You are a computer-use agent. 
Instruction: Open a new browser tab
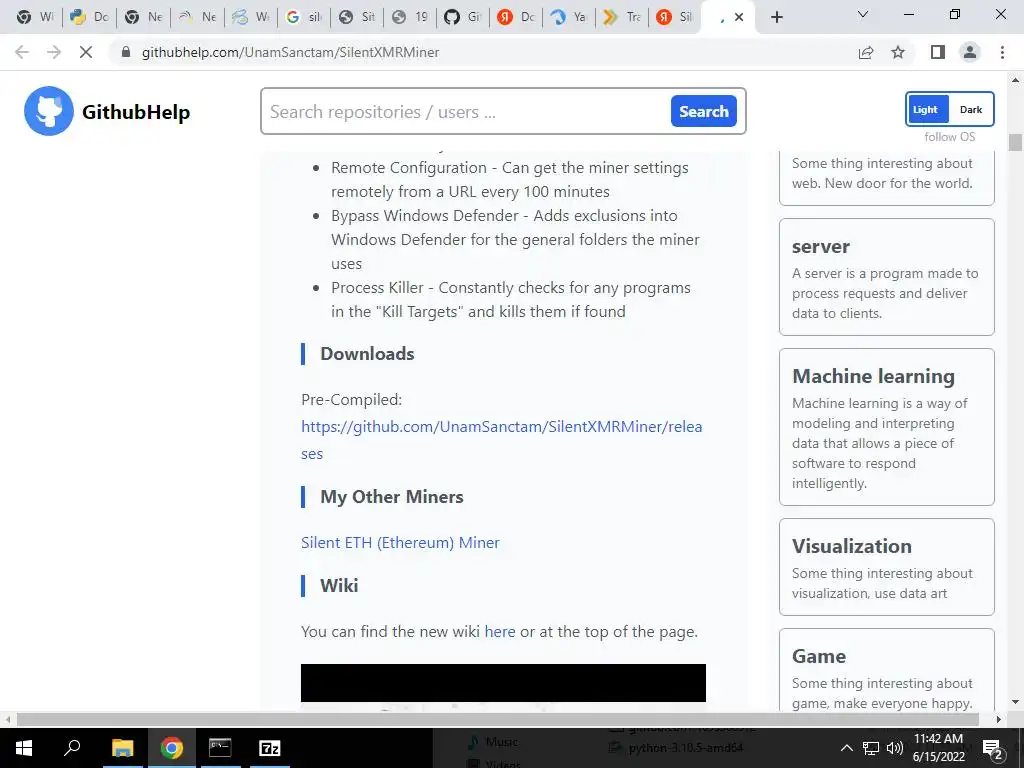(x=776, y=17)
